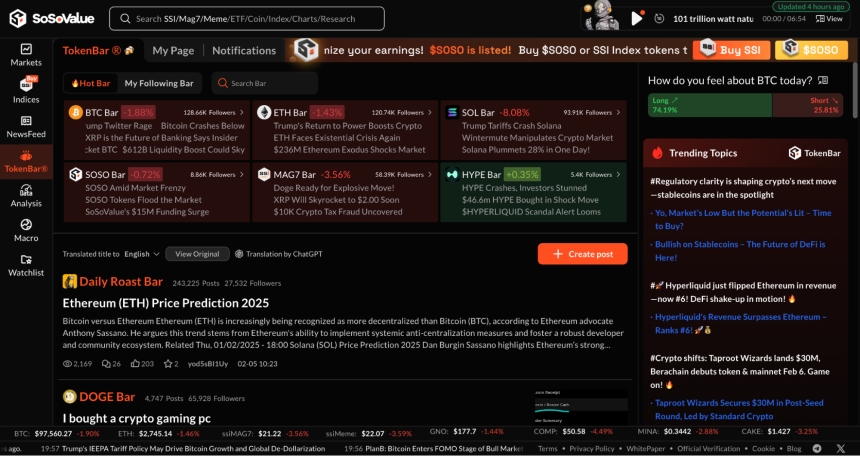Image resolution: width=860 pixels, height=456 pixels.
Task: Expand MAG7 Bar via followers chevron
Action: tap(429, 174)
